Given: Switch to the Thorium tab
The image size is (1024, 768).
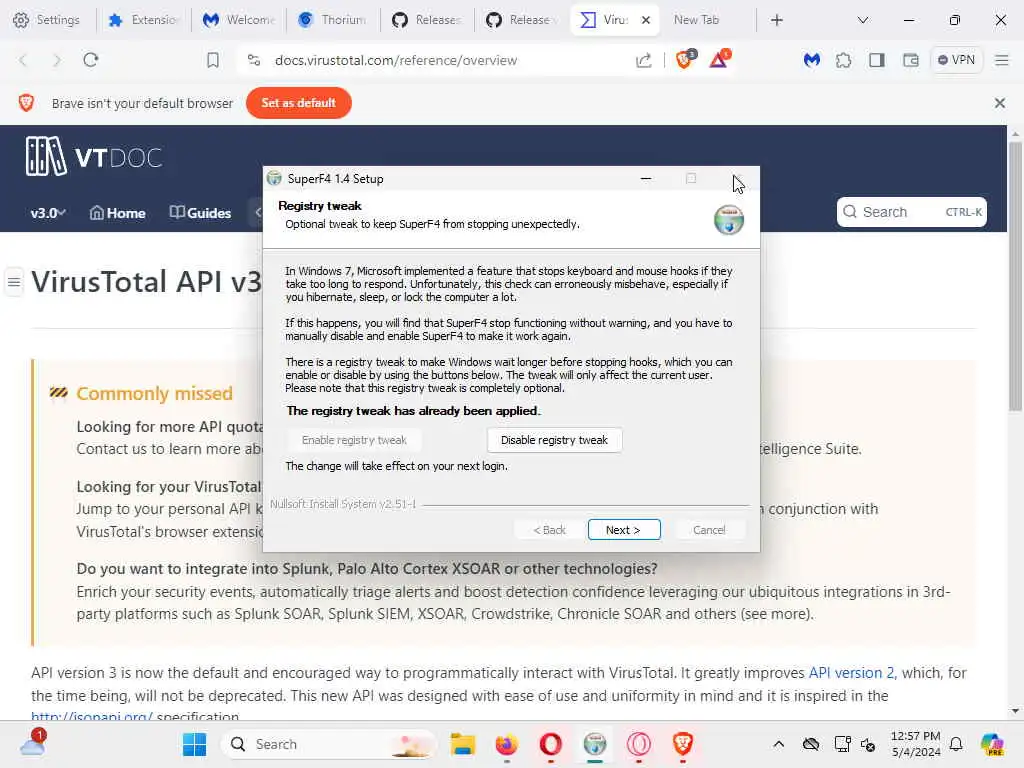Looking at the screenshot, I should click(x=333, y=20).
